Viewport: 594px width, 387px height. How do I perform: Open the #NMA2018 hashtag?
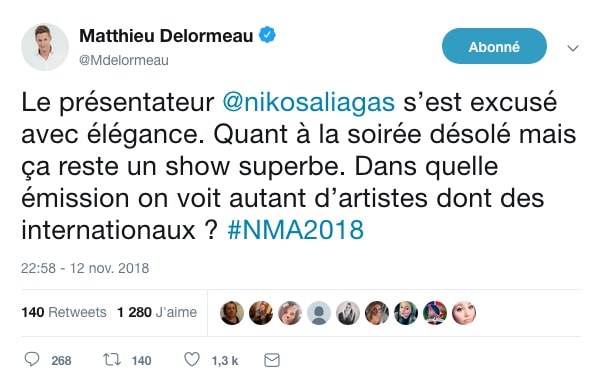click(x=295, y=229)
